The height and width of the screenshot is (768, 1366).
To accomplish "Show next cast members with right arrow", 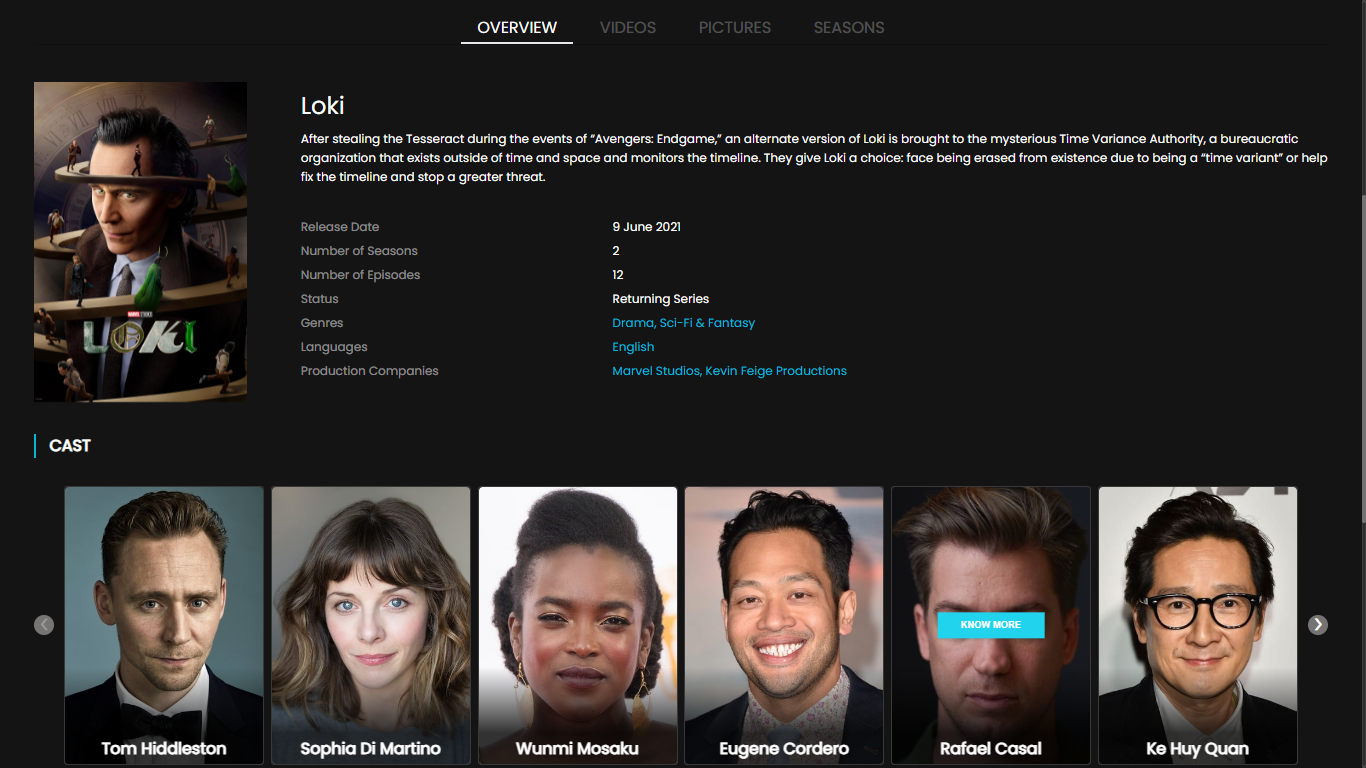I will (x=1318, y=625).
